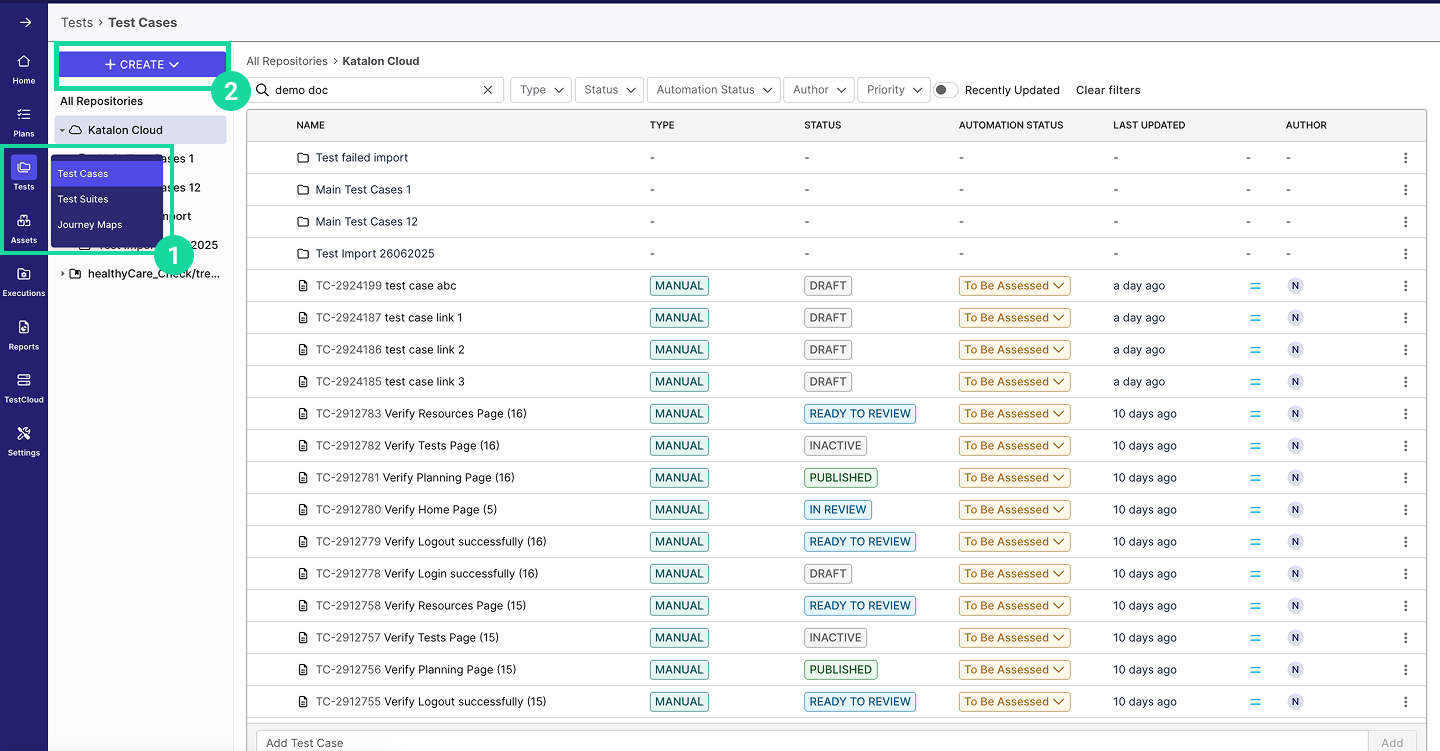Click the CREATE button
The image size is (1440, 751).
pos(142,64)
